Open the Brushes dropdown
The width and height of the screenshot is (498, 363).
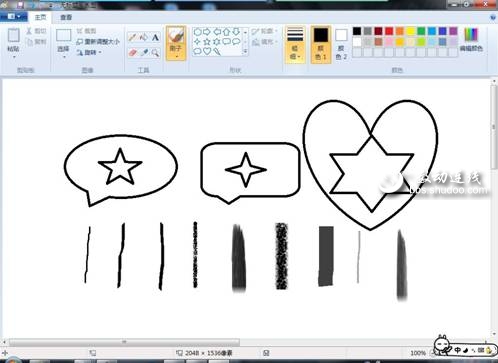(x=176, y=43)
